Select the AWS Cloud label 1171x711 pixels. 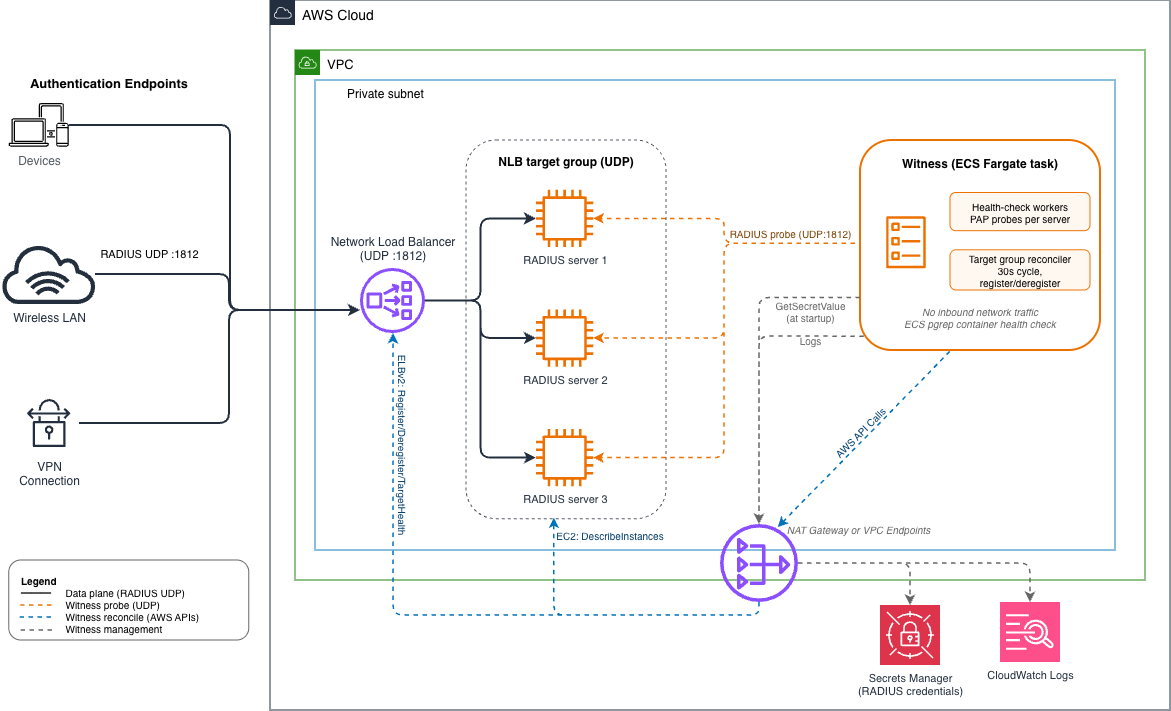(x=338, y=15)
